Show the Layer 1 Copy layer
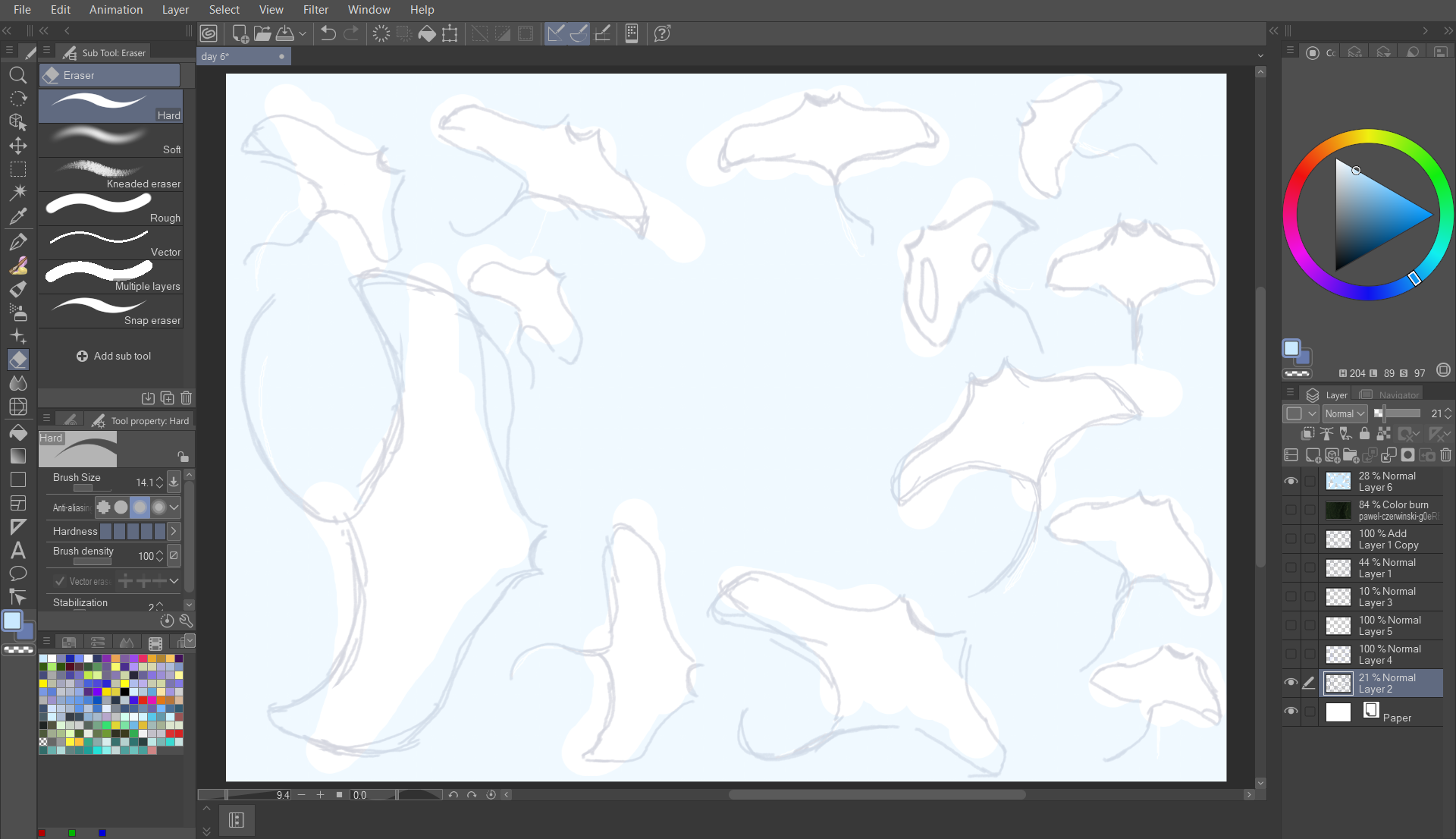Screen dimensions: 1456x839 click(x=1291, y=539)
